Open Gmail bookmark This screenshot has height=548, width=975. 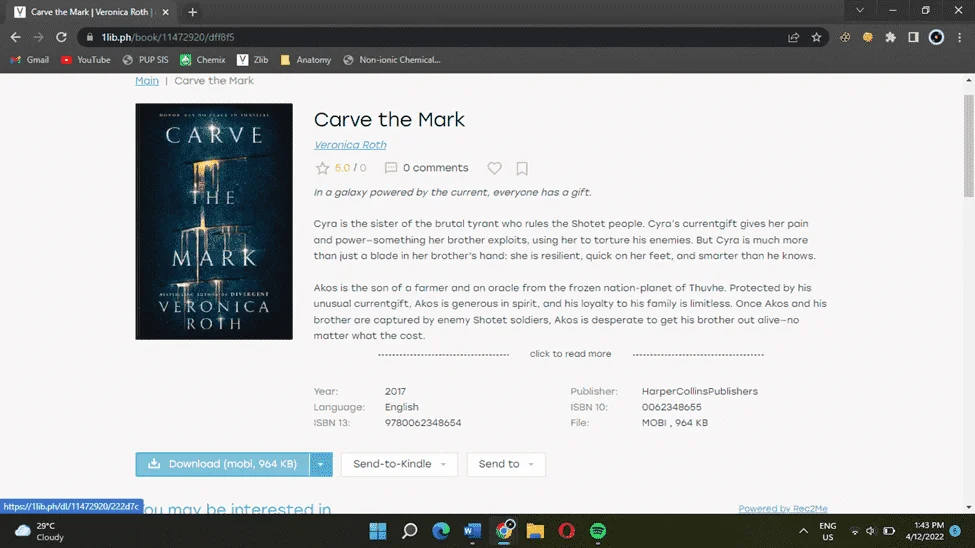pos(30,60)
